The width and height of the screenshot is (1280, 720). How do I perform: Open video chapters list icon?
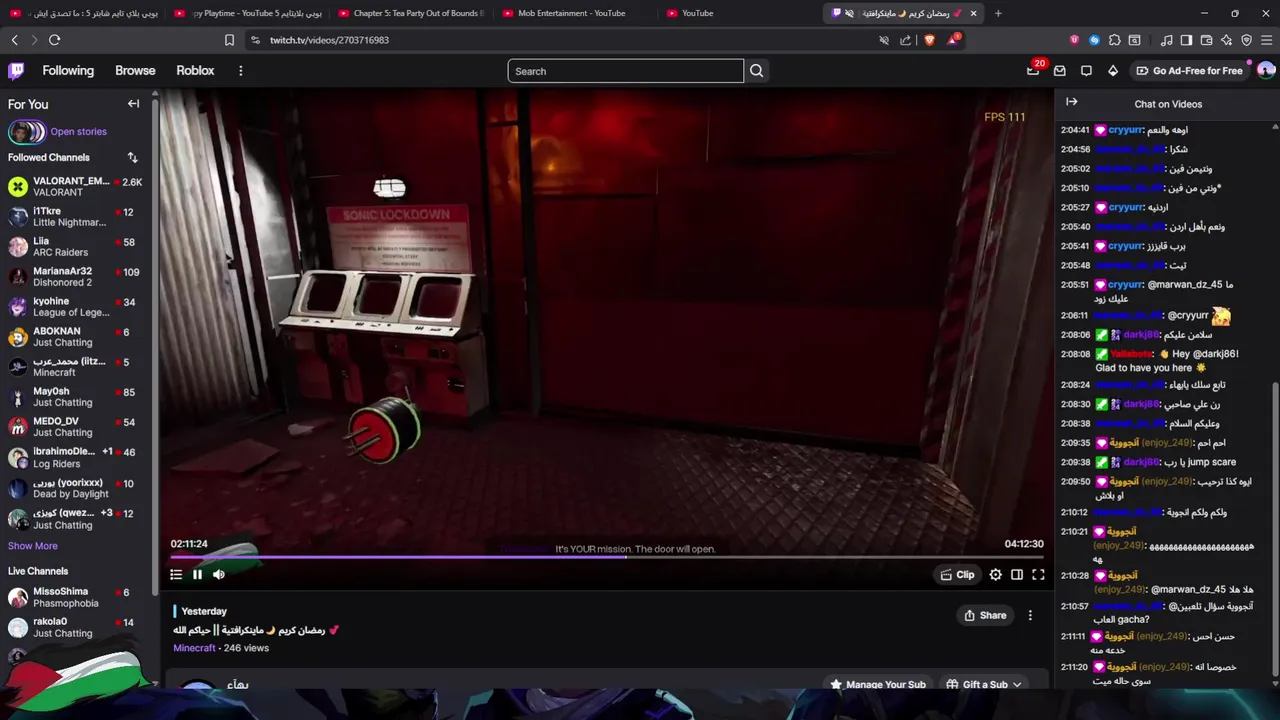(x=176, y=574)
